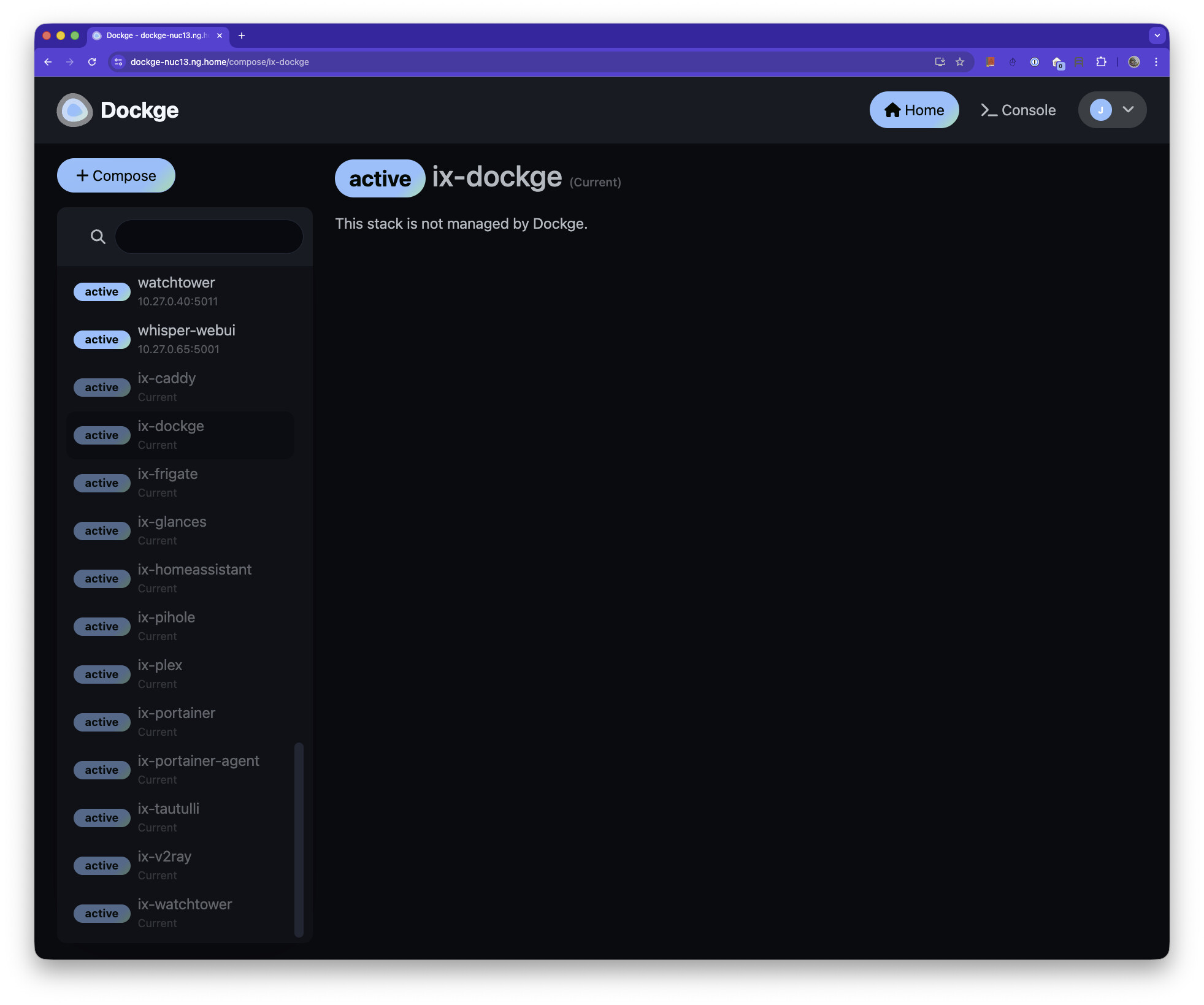Open a new browser tab
The width and height of the screenshot is (1204, 1005).
(242, 36)
